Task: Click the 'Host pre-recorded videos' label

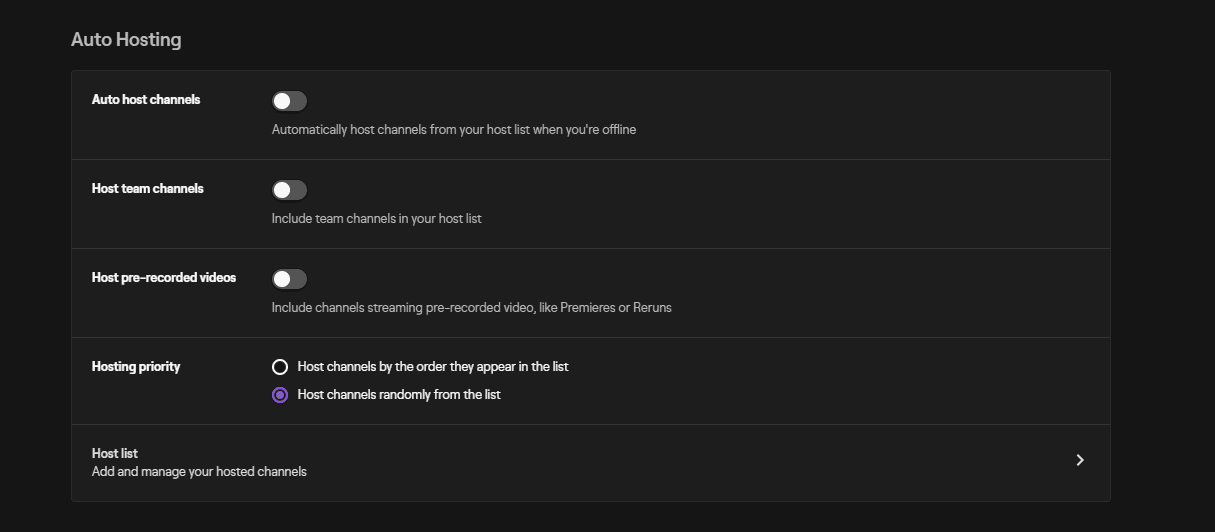Action: coord(164,278)
